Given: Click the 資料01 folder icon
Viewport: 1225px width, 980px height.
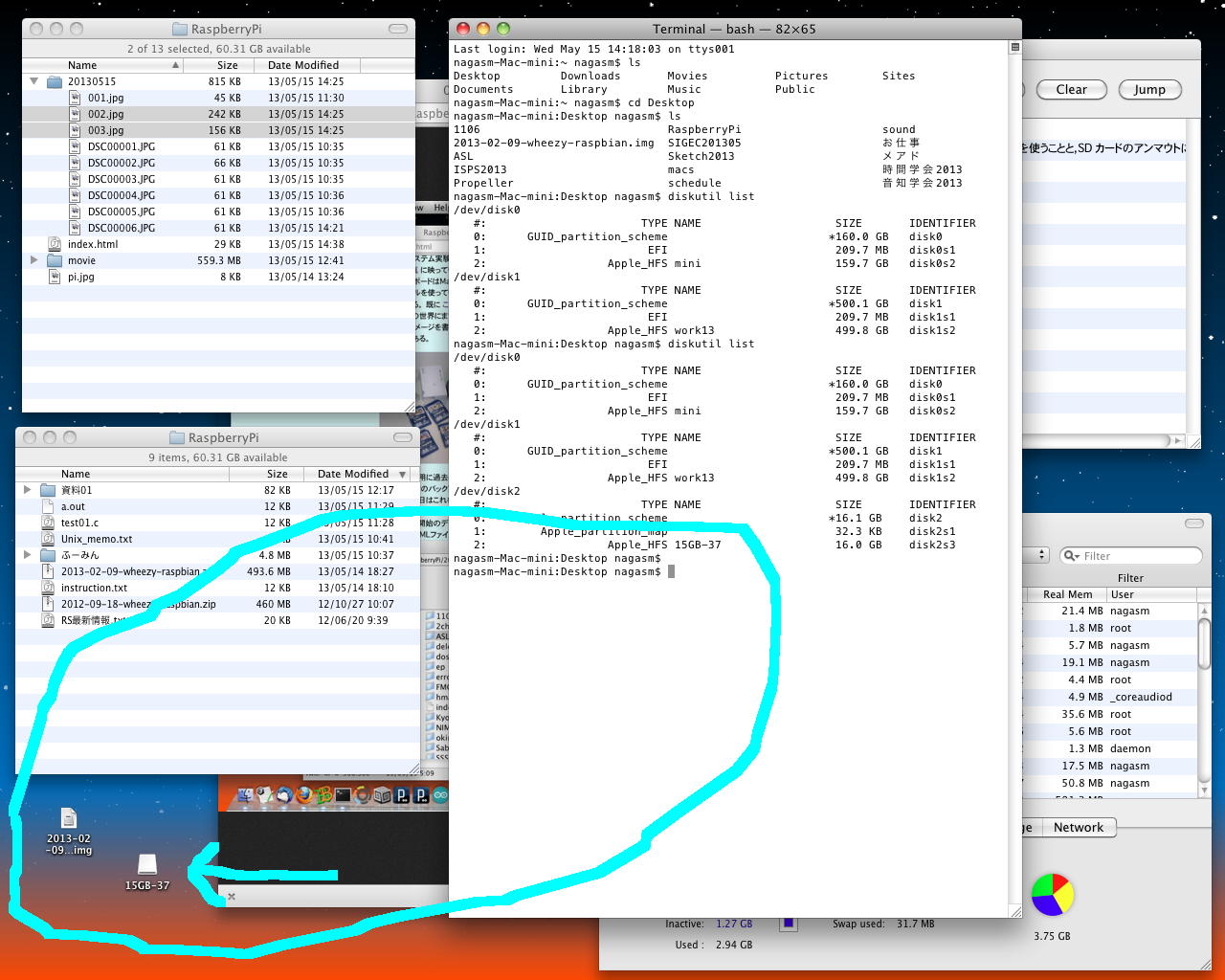Looking at the screenshot, I should [48, 490].
